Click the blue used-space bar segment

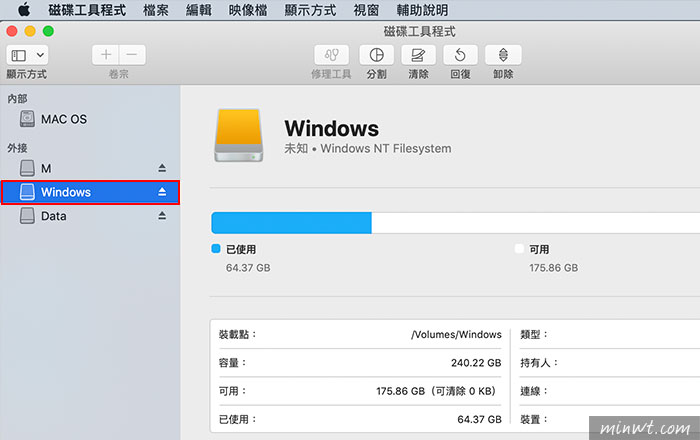tap(292, 223)
